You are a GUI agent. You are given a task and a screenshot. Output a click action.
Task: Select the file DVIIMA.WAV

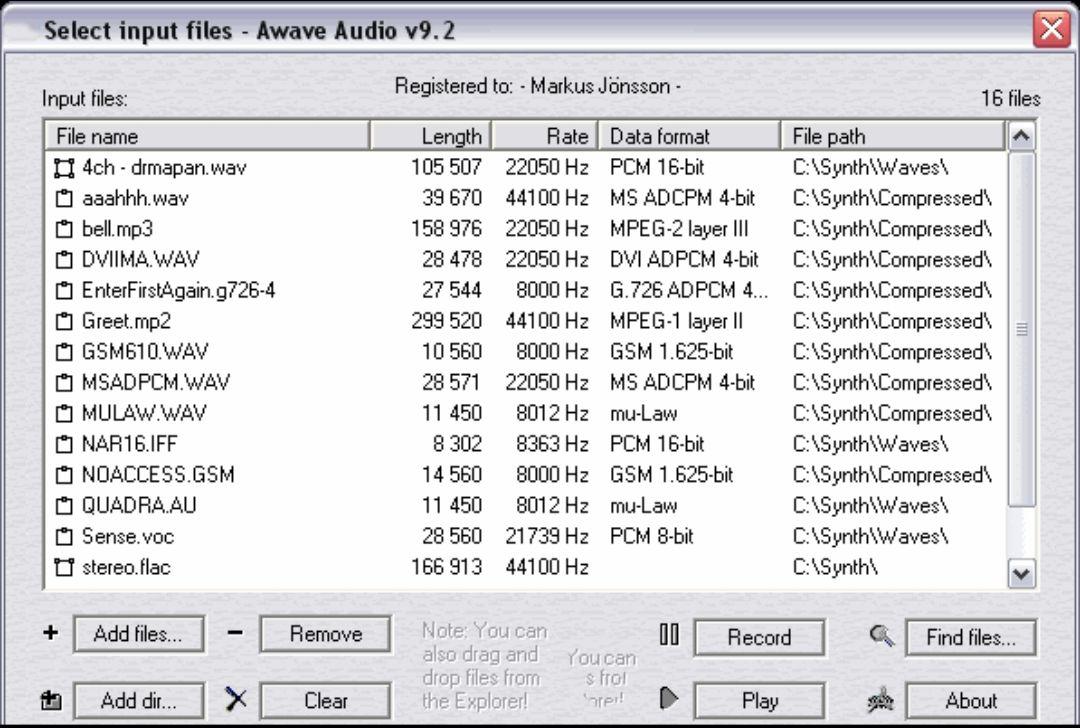[x=141, y=260]
